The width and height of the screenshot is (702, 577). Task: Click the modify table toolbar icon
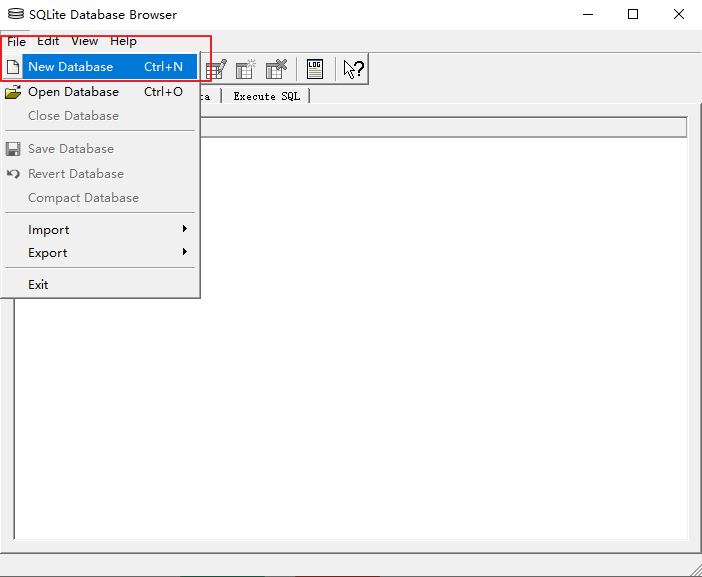point(216,69)
